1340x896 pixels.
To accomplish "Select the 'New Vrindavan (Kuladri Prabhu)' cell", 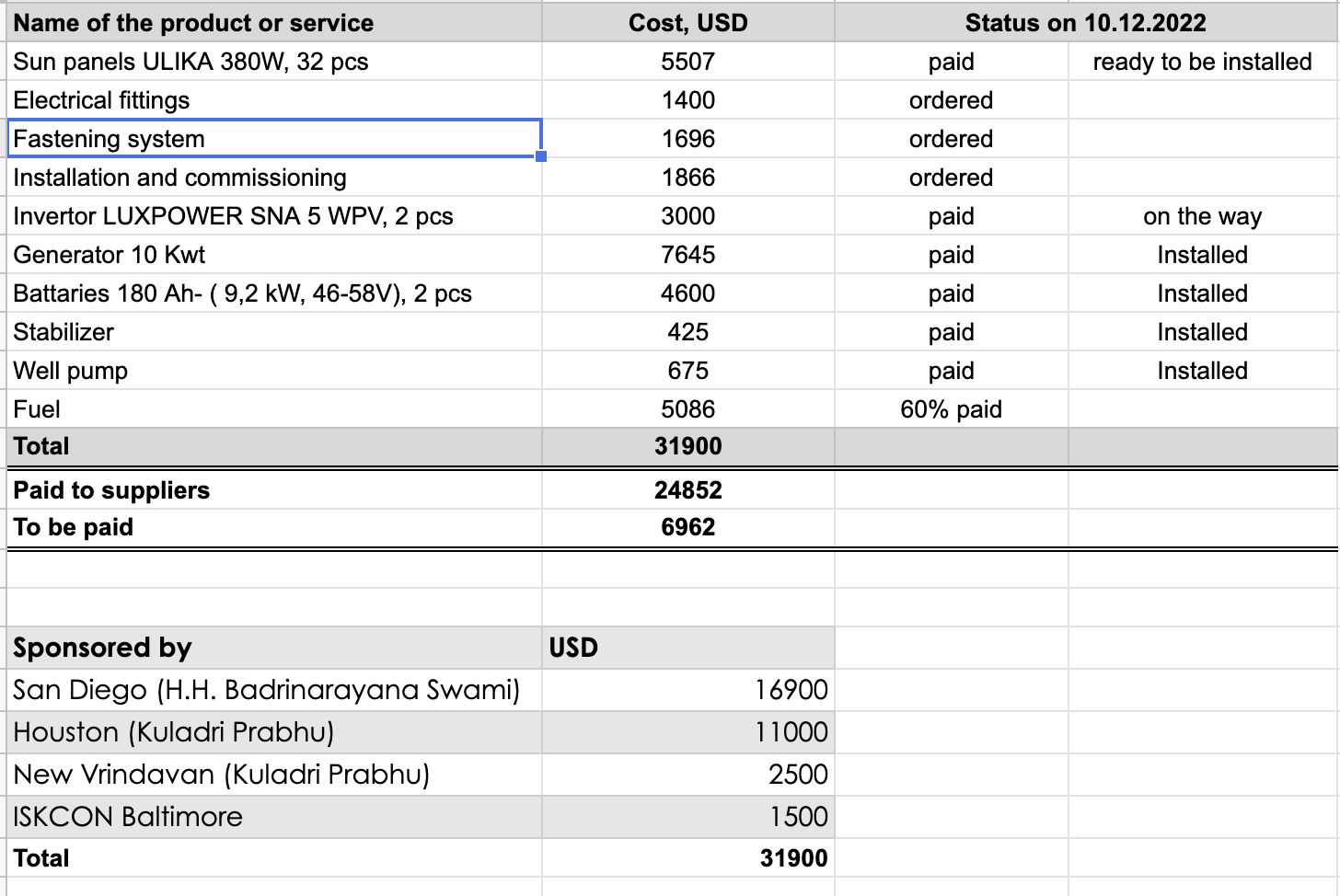I will pos(274,775).
